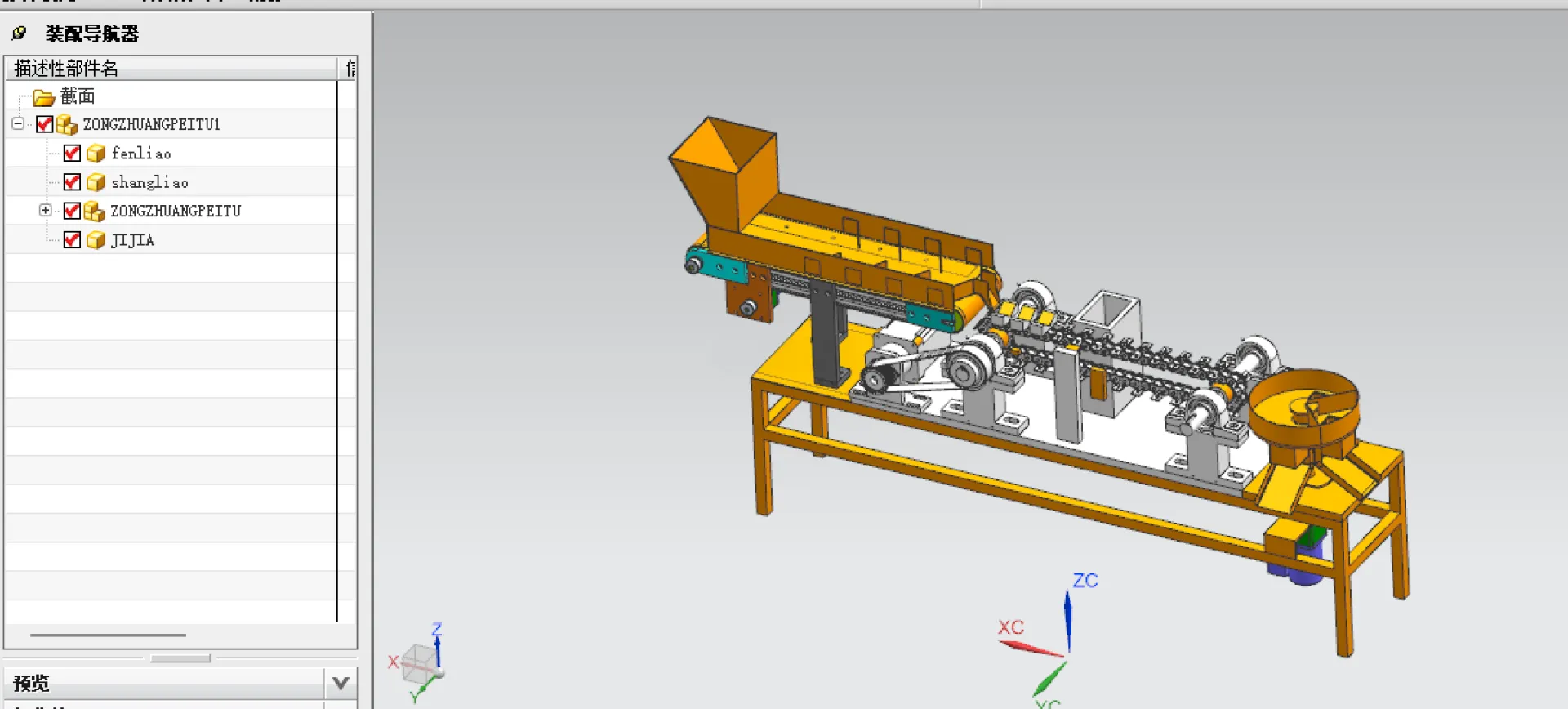Untick the ZONGZHUANGPEITU sub-assembly checkbox
1568x709 pixels.
(72, 211)
